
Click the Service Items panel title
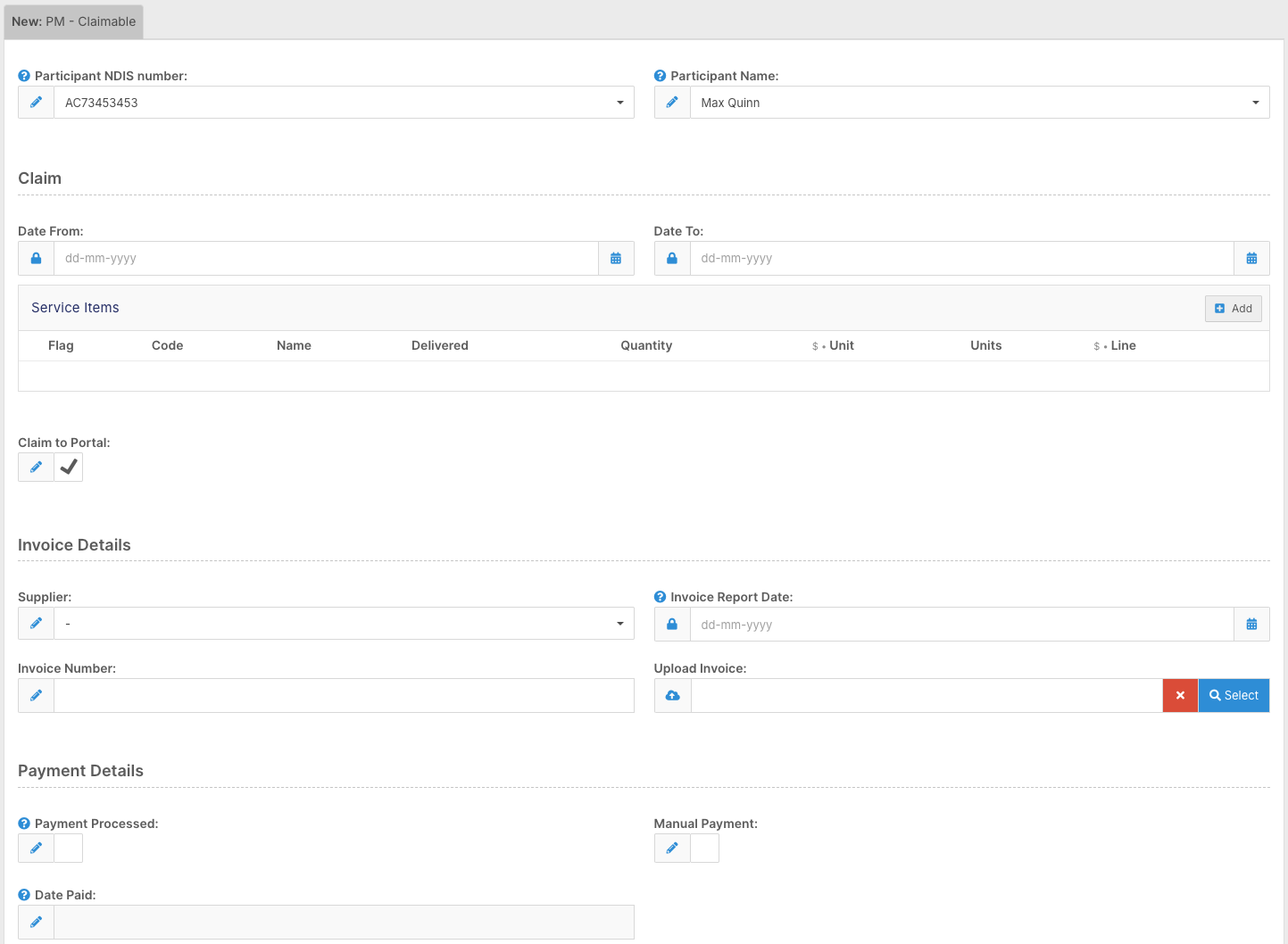click(x=75, y=308)
